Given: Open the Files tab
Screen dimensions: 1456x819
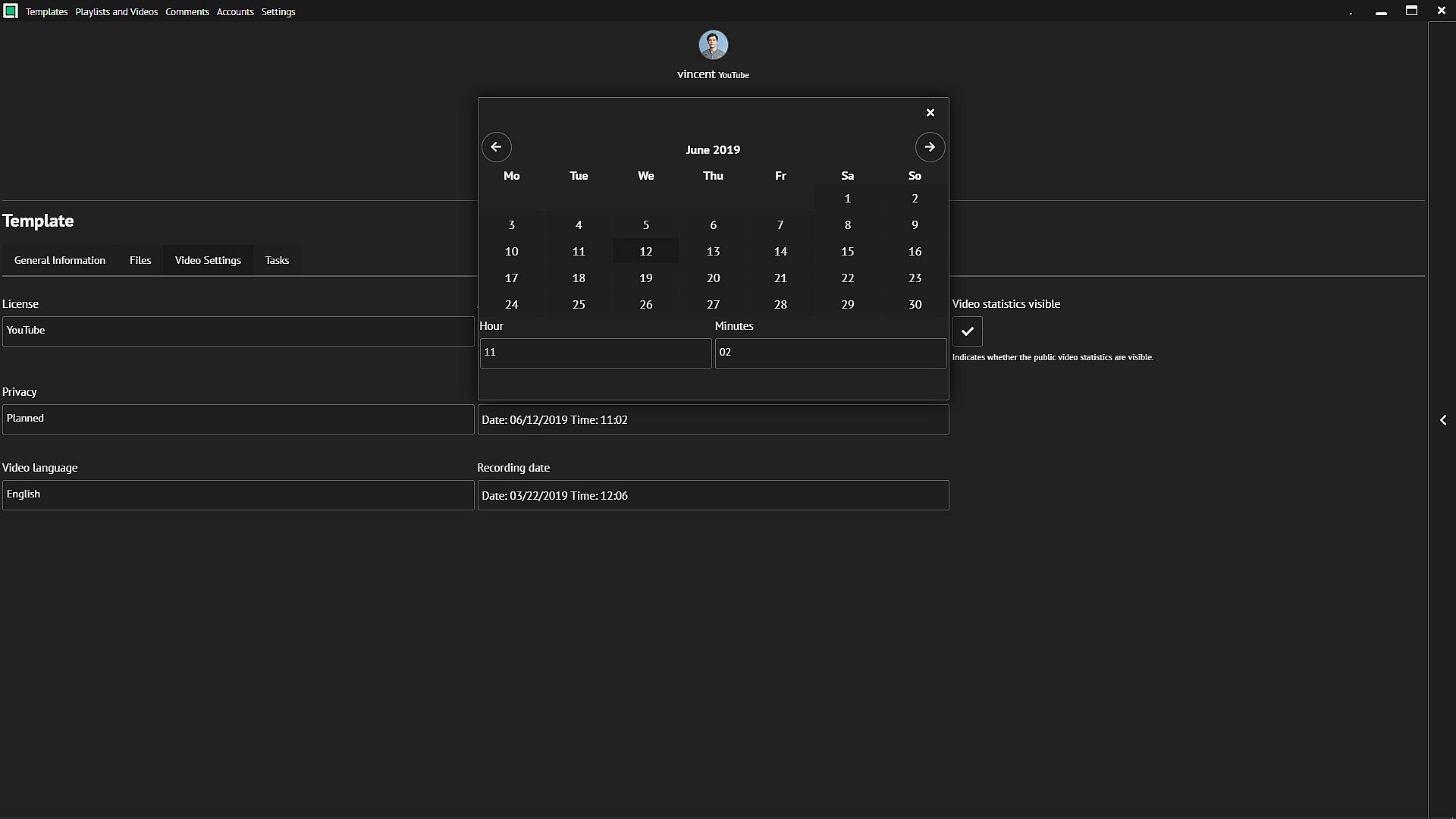Looking at the screenshot, I should point(140,260).
